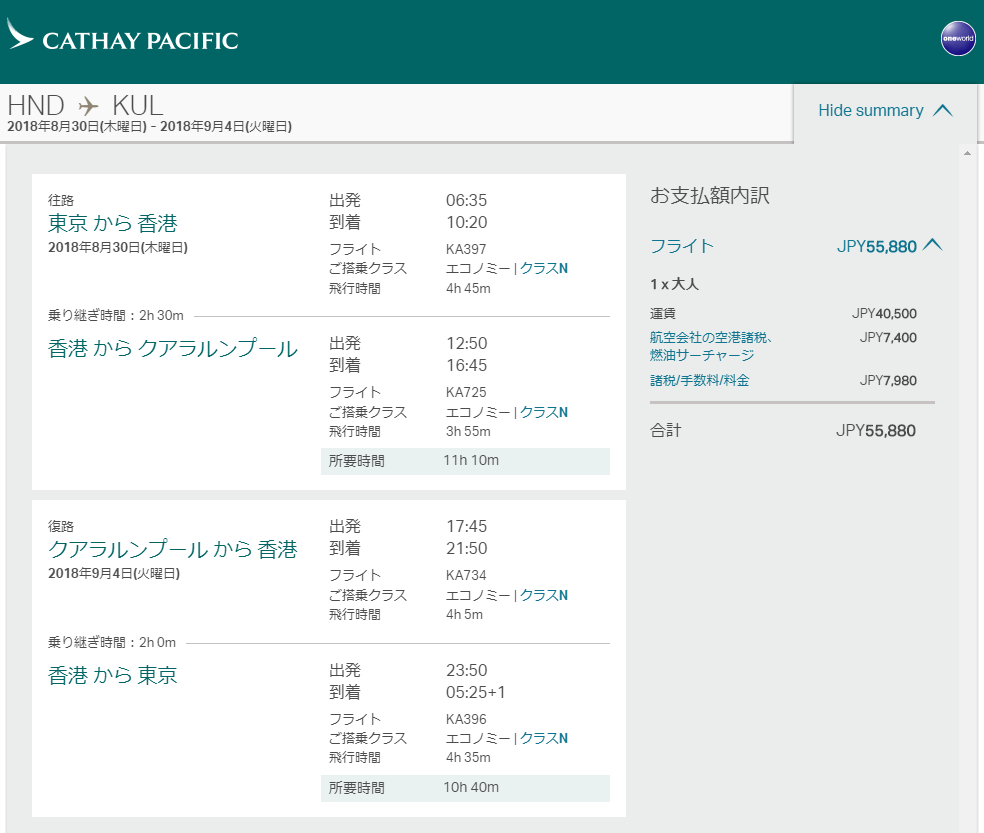Image resolution: width=984 pixels, height=833 pixels.
Task: Click the Cathay Pacific logo
Action: click(x=122, y=35)
